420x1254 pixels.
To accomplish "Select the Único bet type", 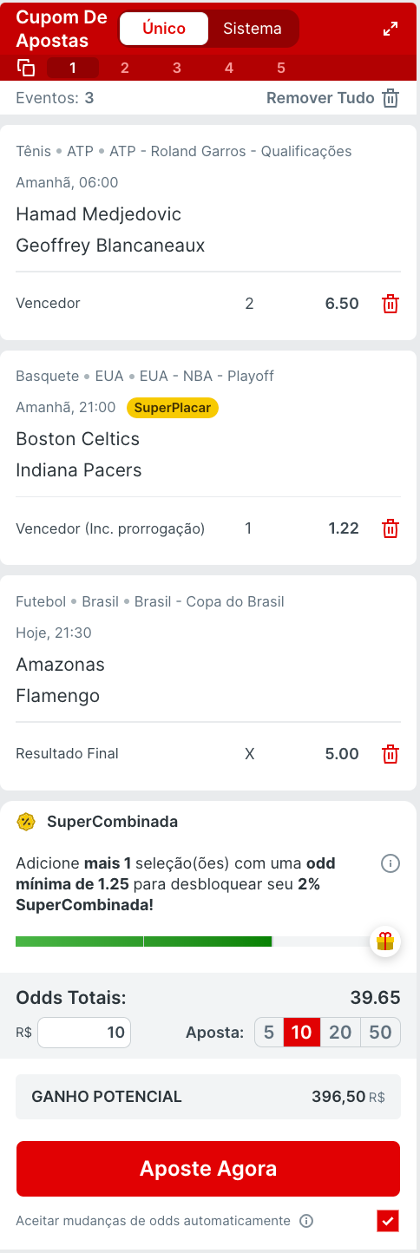I will (164, 29).
